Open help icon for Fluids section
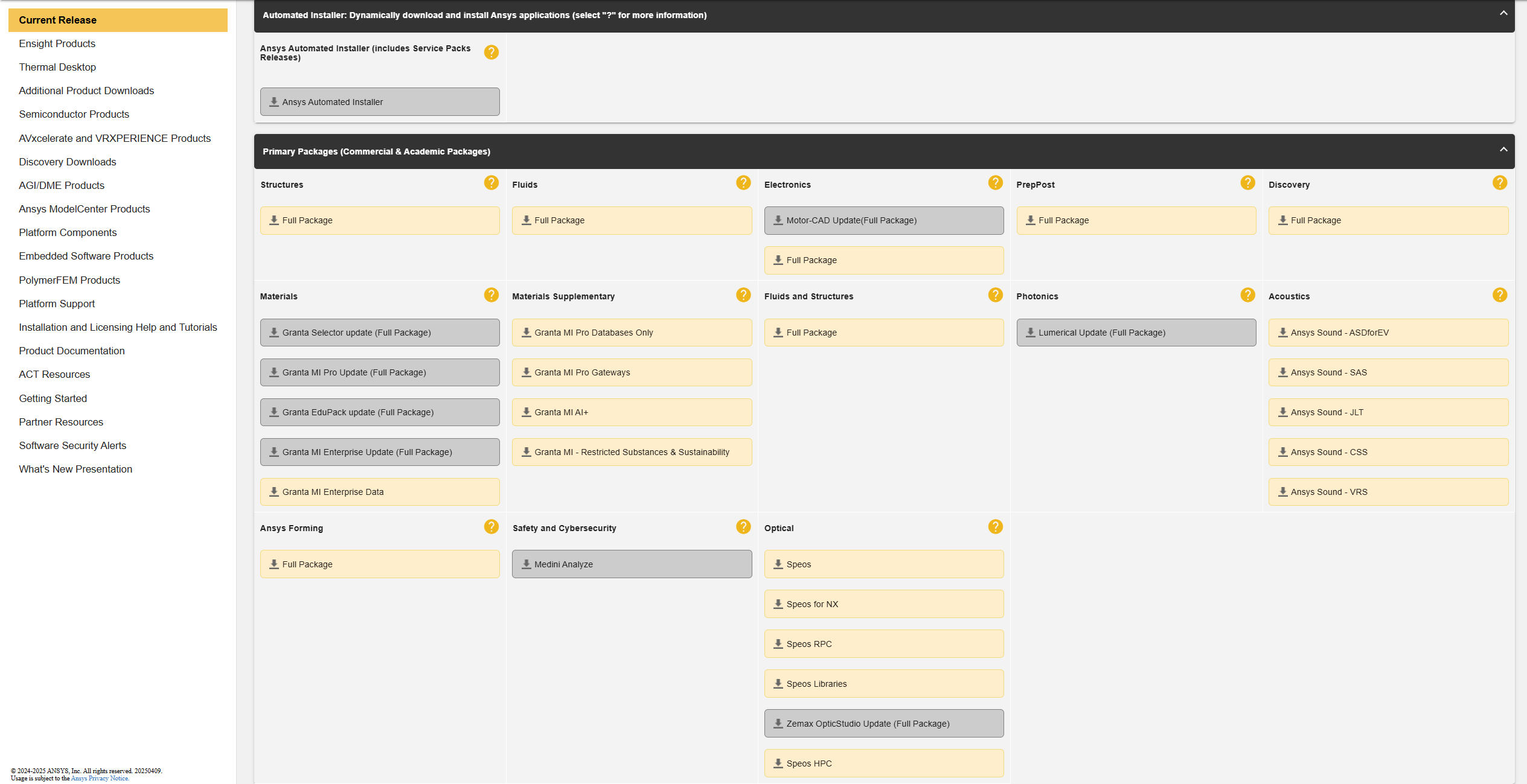This screenshot has height=784, width=1527. (743, 183)
